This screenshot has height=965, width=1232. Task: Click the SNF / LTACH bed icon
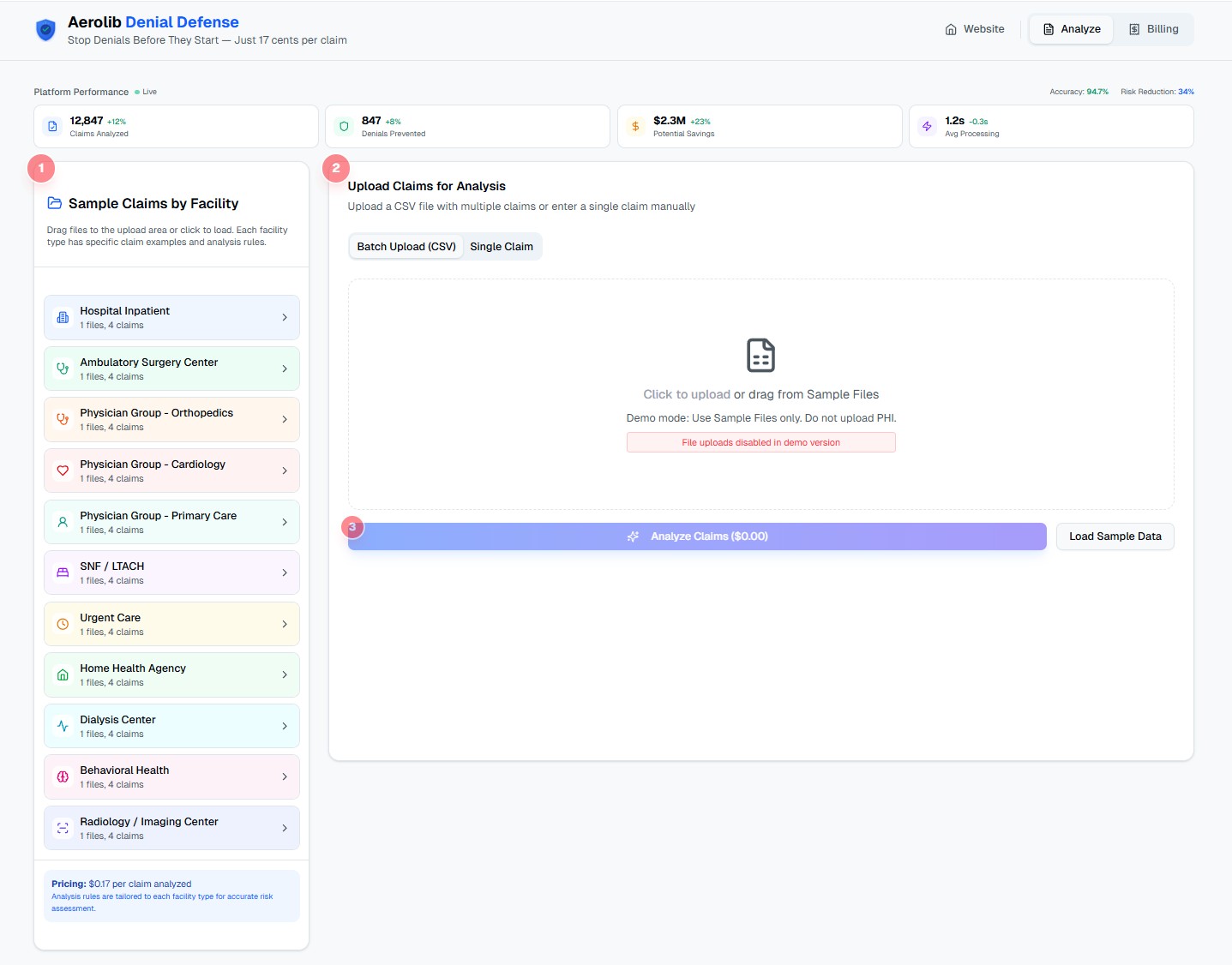(x=62, y=572)
